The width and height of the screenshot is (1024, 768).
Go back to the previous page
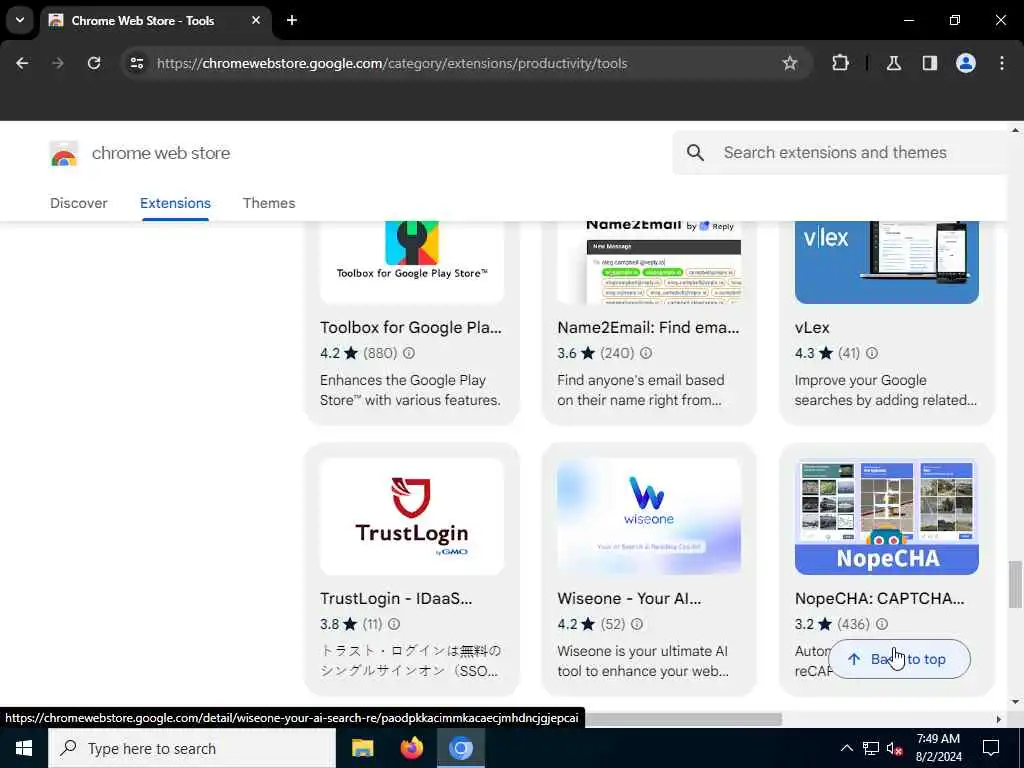click(x=22, y=63)
